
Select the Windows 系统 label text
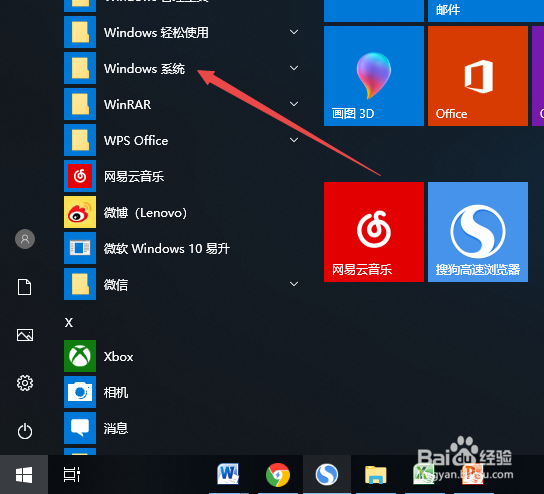click(x=144, y=68)
